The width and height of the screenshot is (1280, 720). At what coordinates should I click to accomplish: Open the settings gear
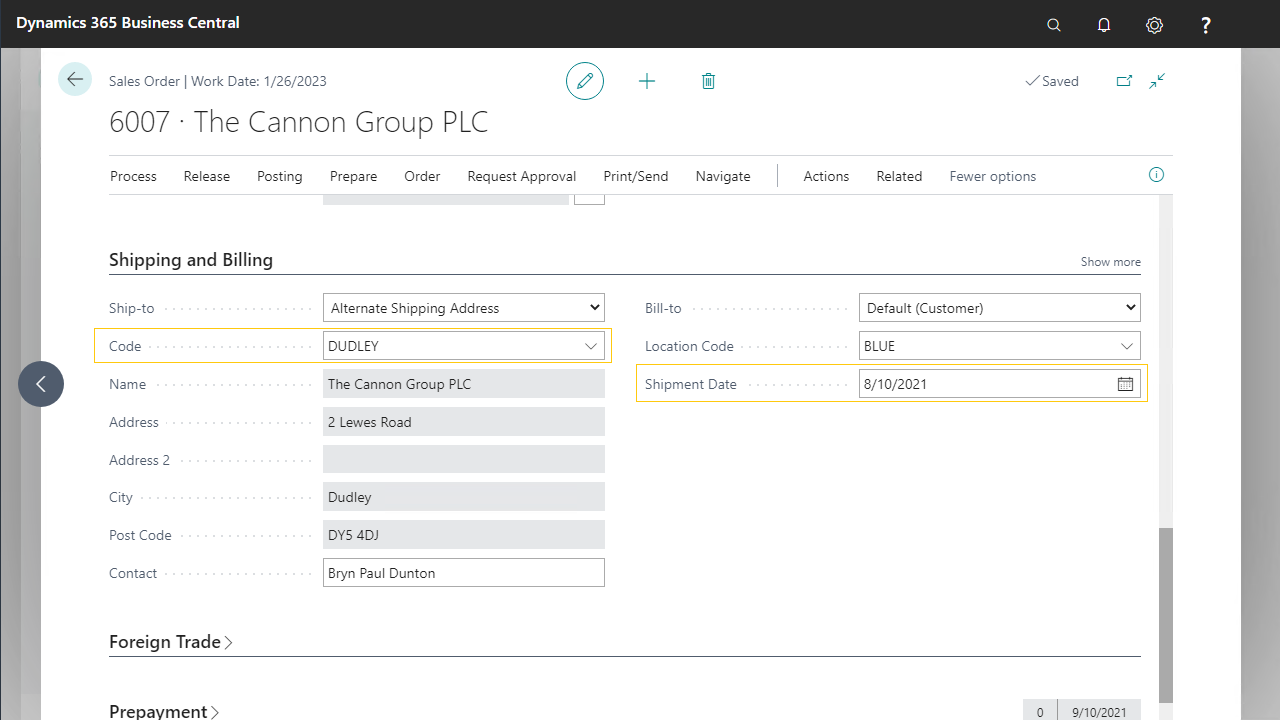(1154, 25)
